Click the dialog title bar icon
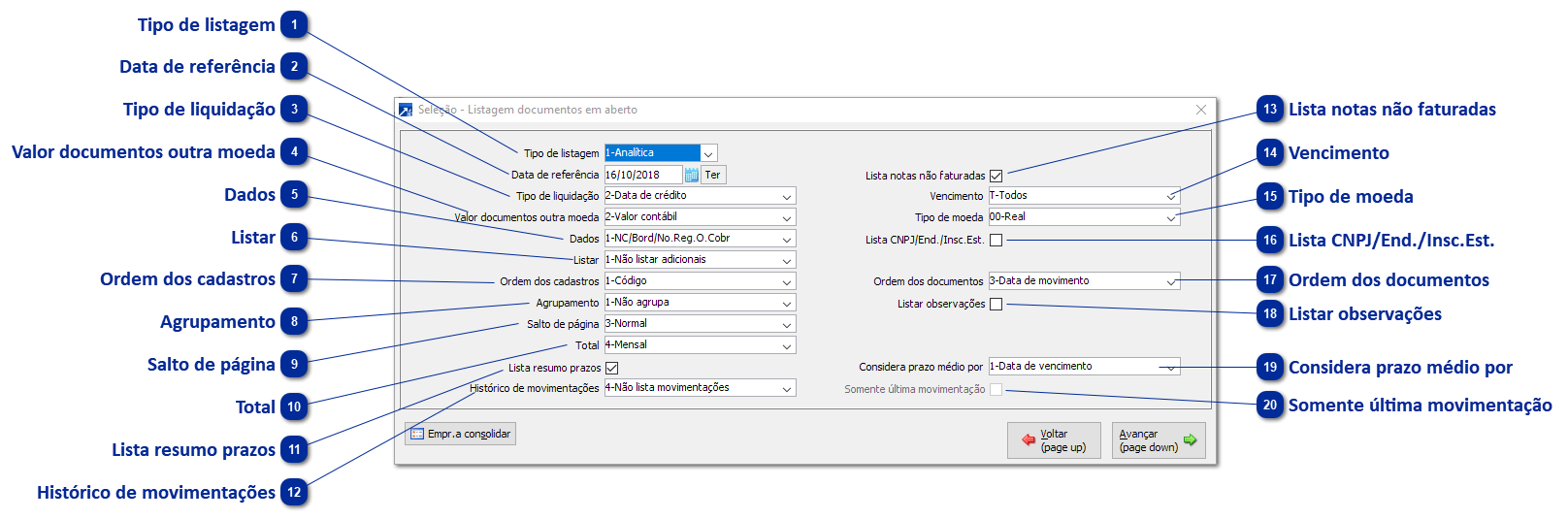1568x520 pixels. click(406, 111)
